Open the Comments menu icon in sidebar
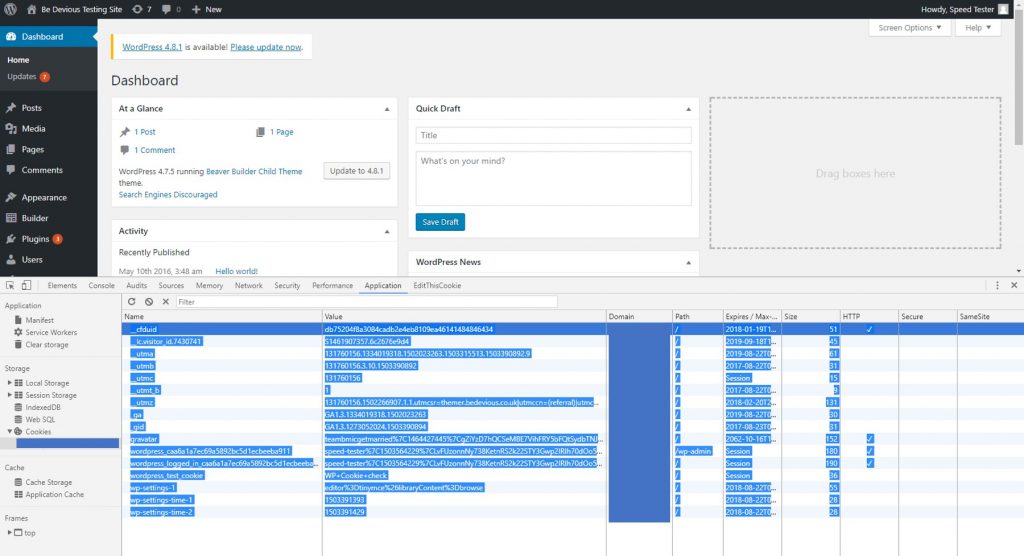Image resolution: width=1024 pixels, height=556 pixels. (11, 170)
